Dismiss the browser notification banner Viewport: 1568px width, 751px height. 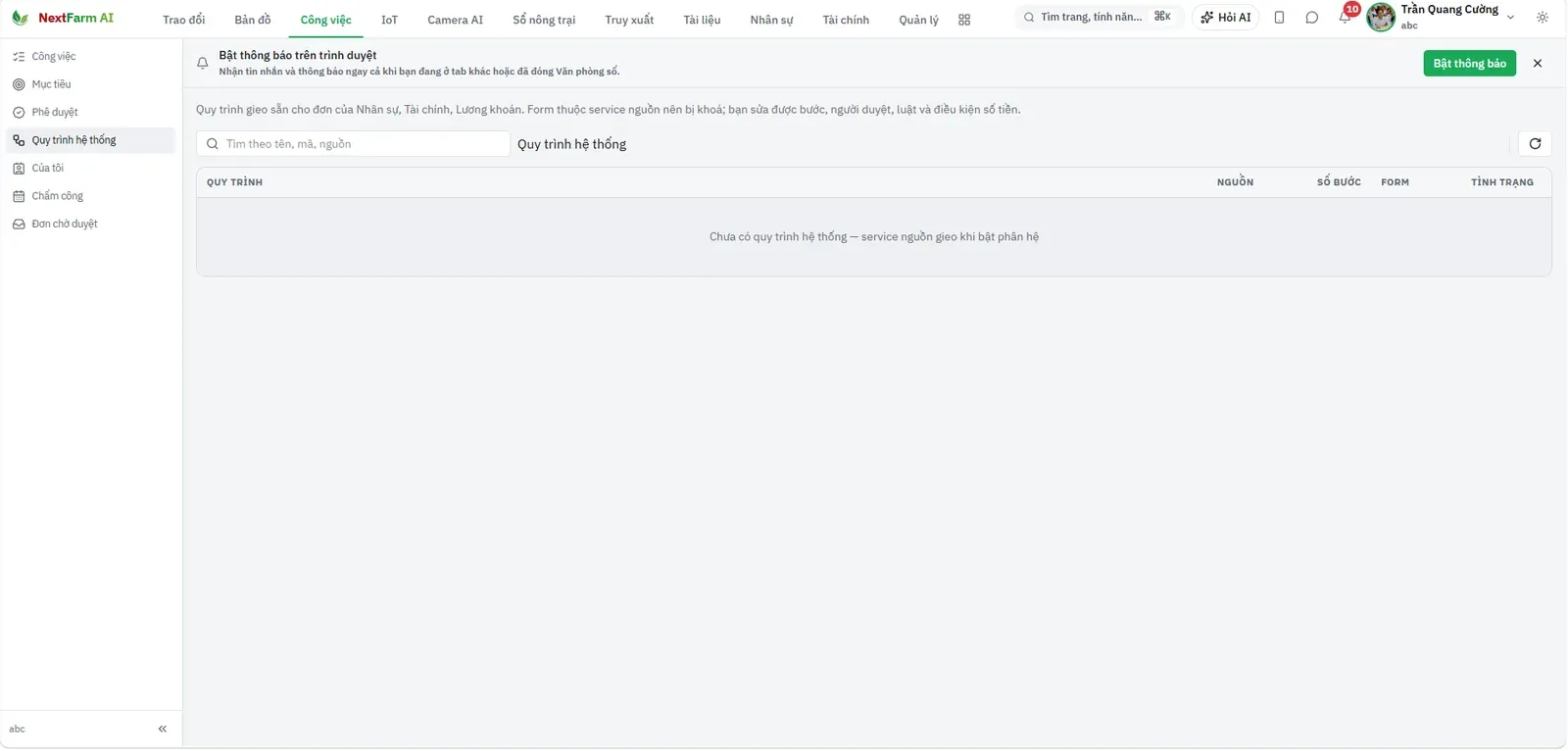1538,64
